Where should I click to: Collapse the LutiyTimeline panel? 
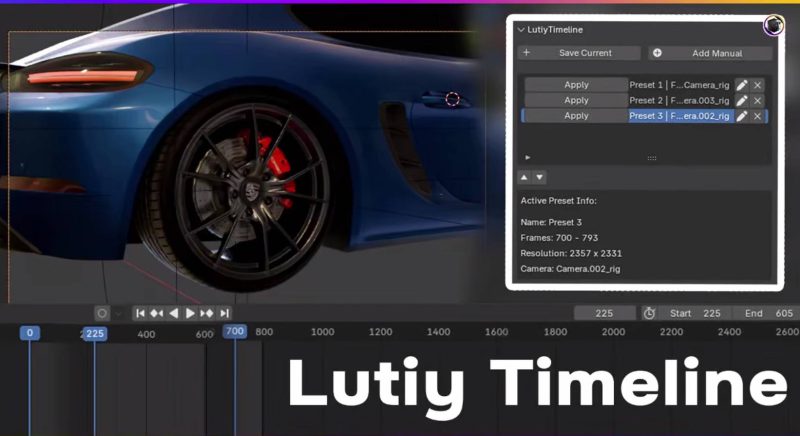[x=521, y=30]
